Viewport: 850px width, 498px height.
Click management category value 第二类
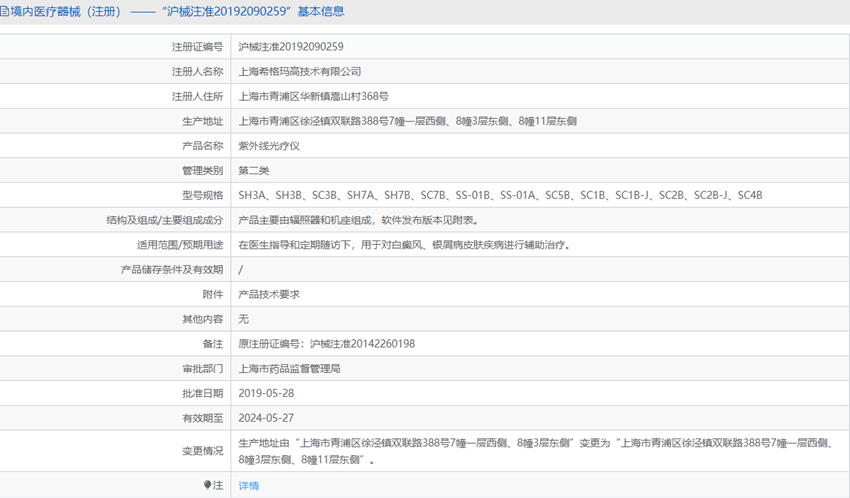pos(254,171)
